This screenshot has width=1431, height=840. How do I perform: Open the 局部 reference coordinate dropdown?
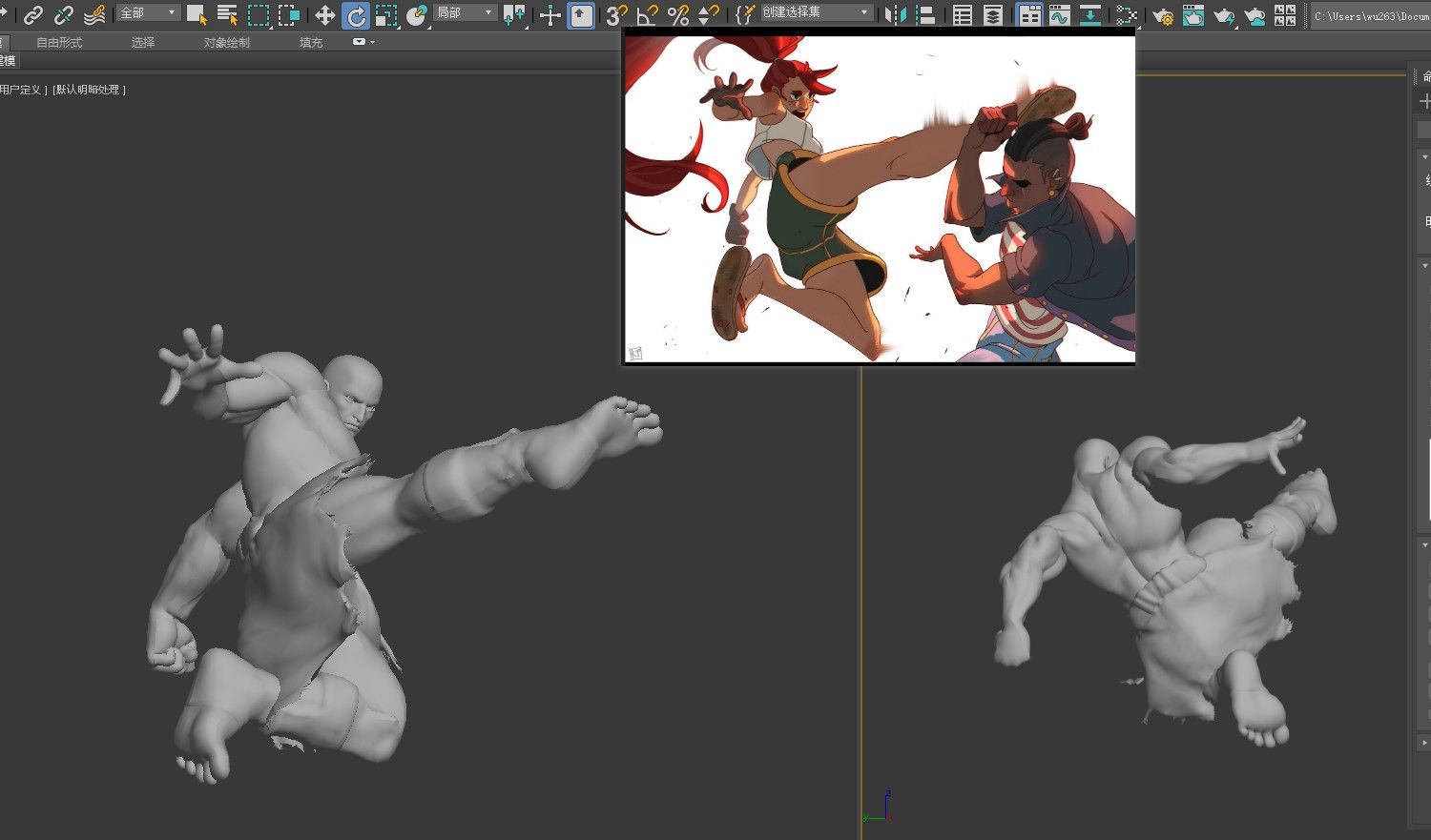(465, 12)
